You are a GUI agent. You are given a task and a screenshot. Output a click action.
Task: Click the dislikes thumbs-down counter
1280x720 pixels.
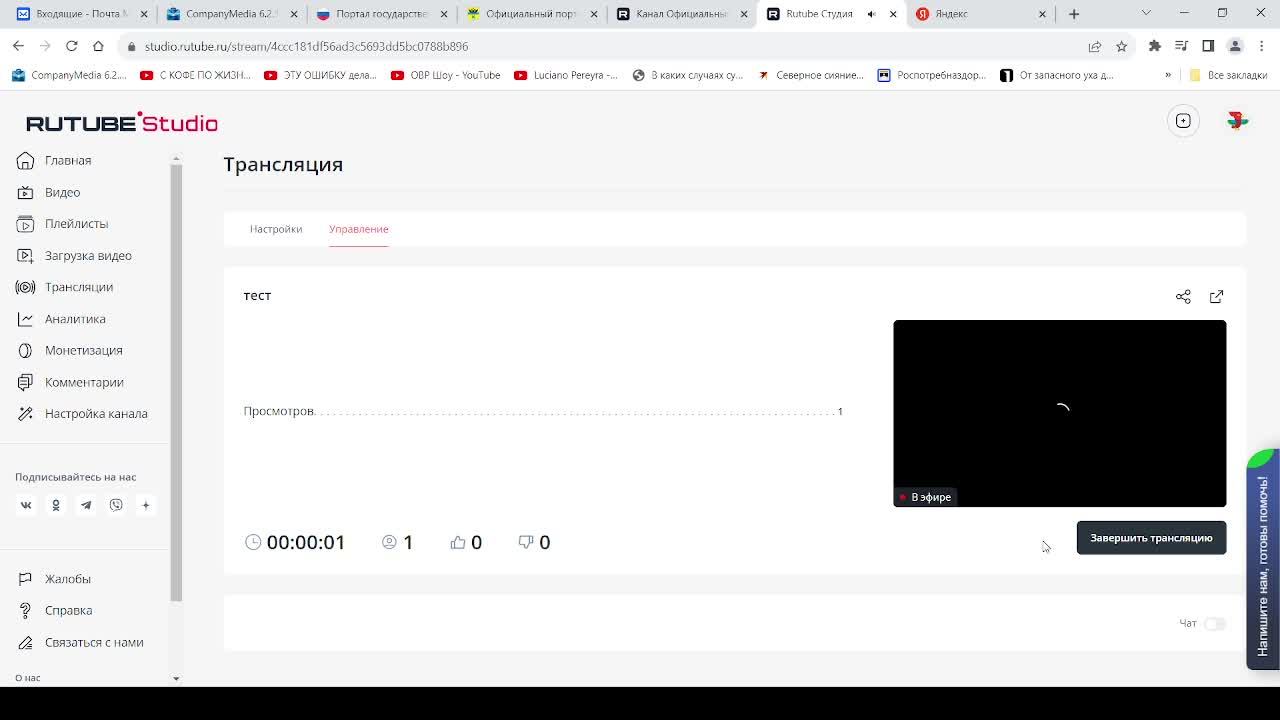coord(534,542)
